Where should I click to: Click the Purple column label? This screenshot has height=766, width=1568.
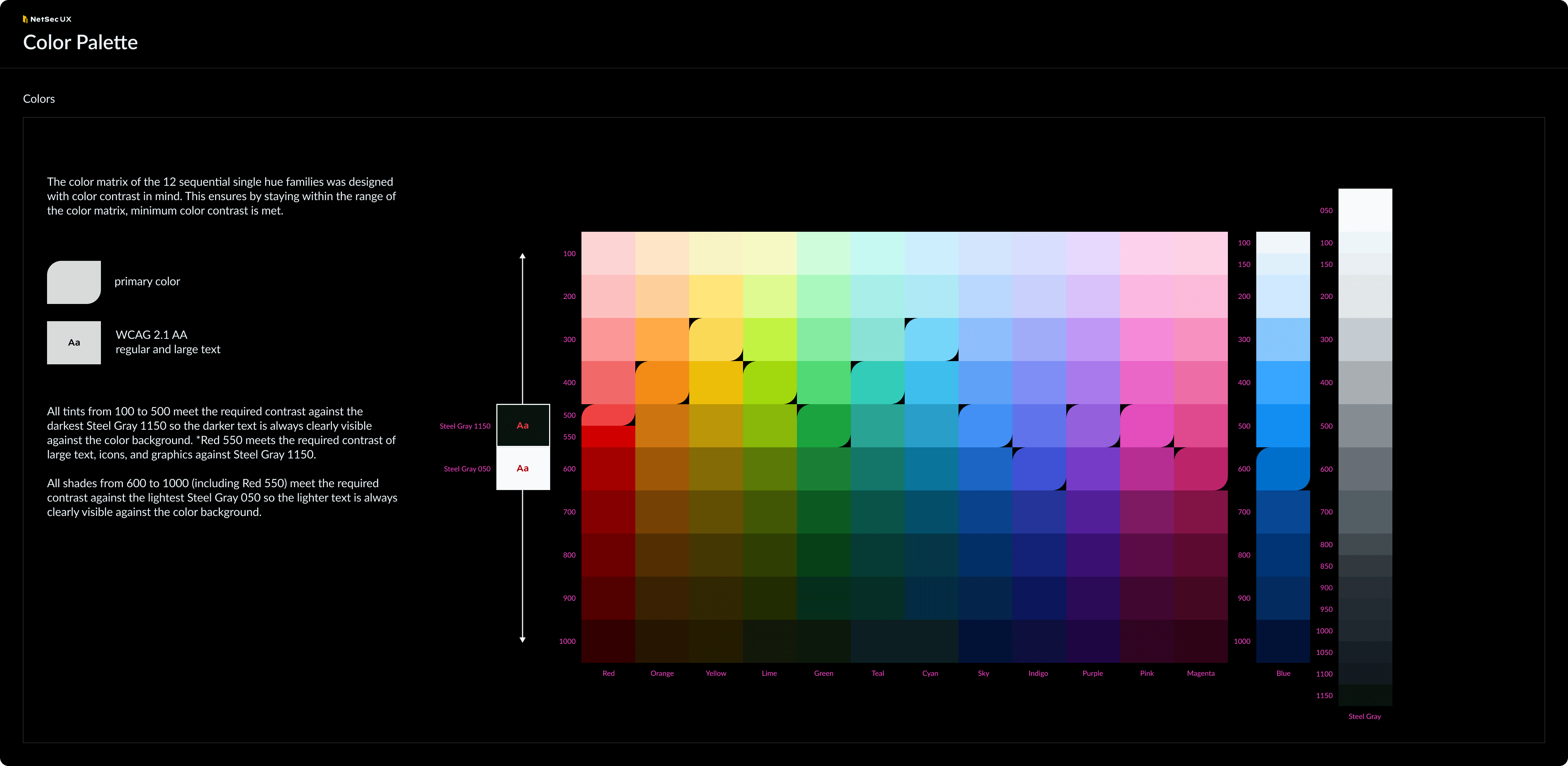[x=1093, y=673]
